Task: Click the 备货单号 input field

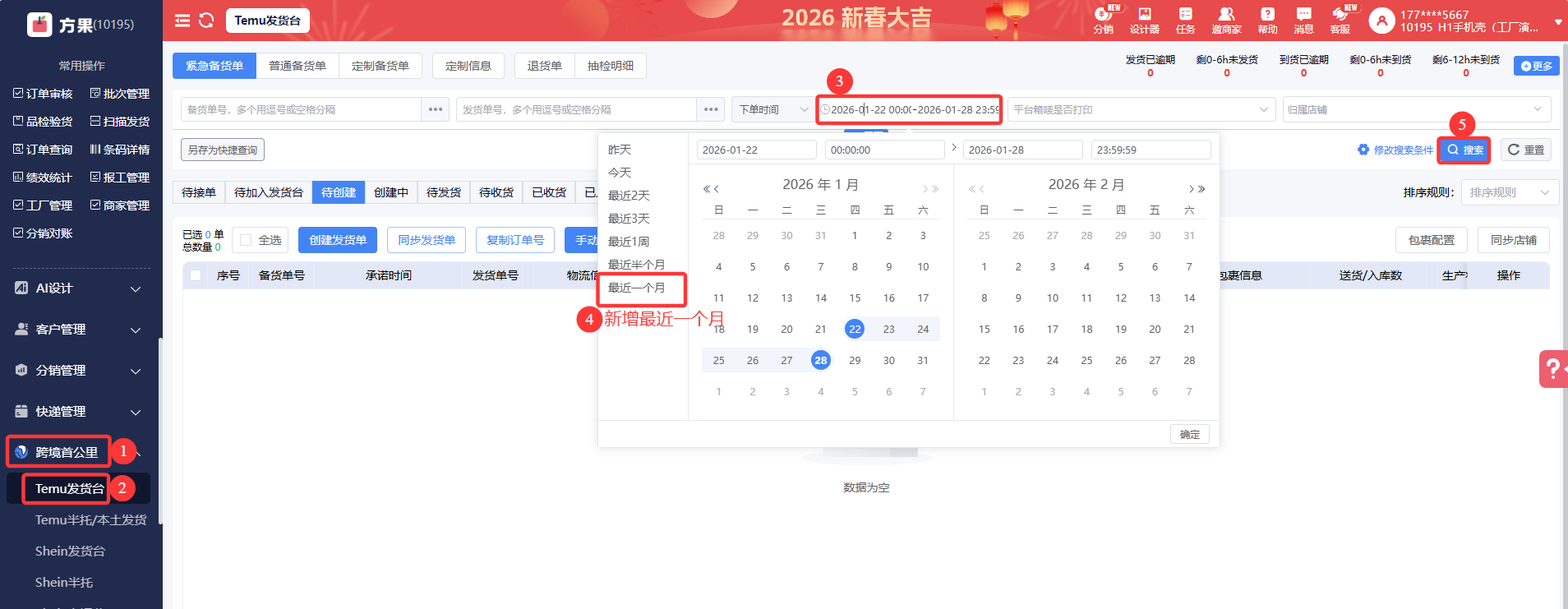Action: point(301,109)
